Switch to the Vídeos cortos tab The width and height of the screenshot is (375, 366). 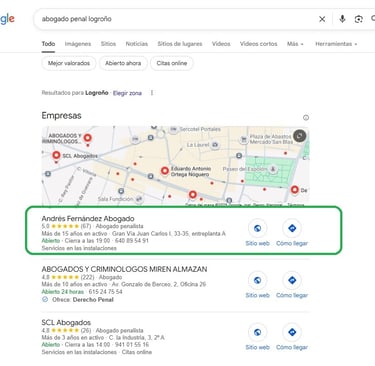pyautogui.click(x=258, y=44)
